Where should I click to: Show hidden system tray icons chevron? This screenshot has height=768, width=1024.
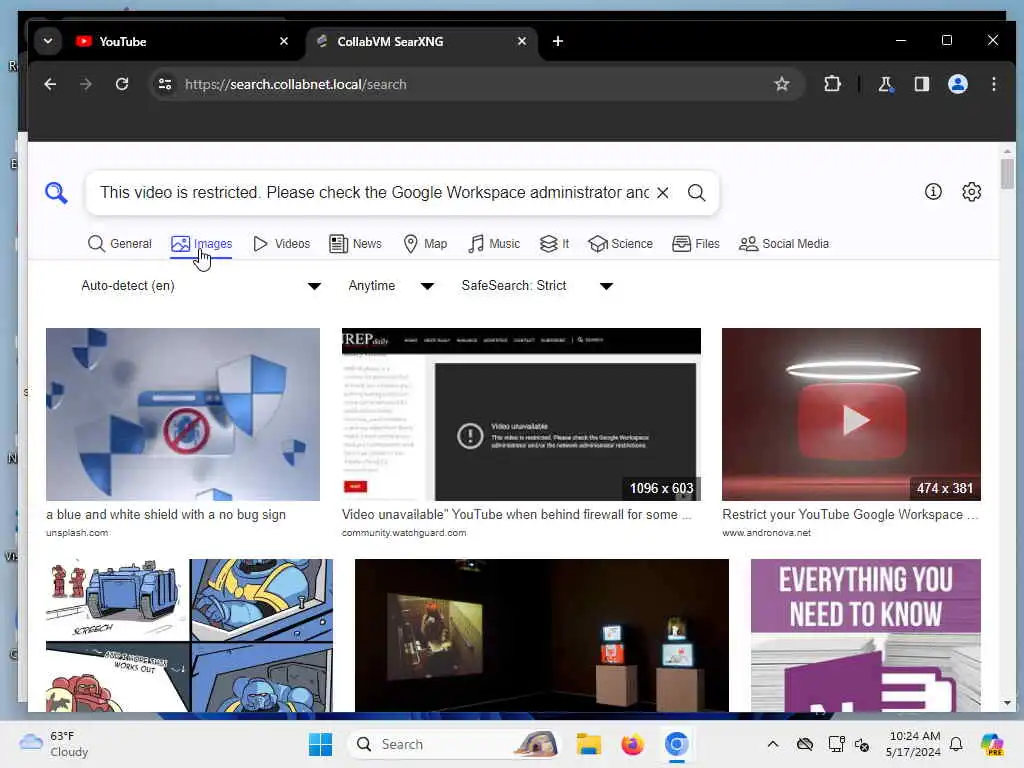point(773,744)
